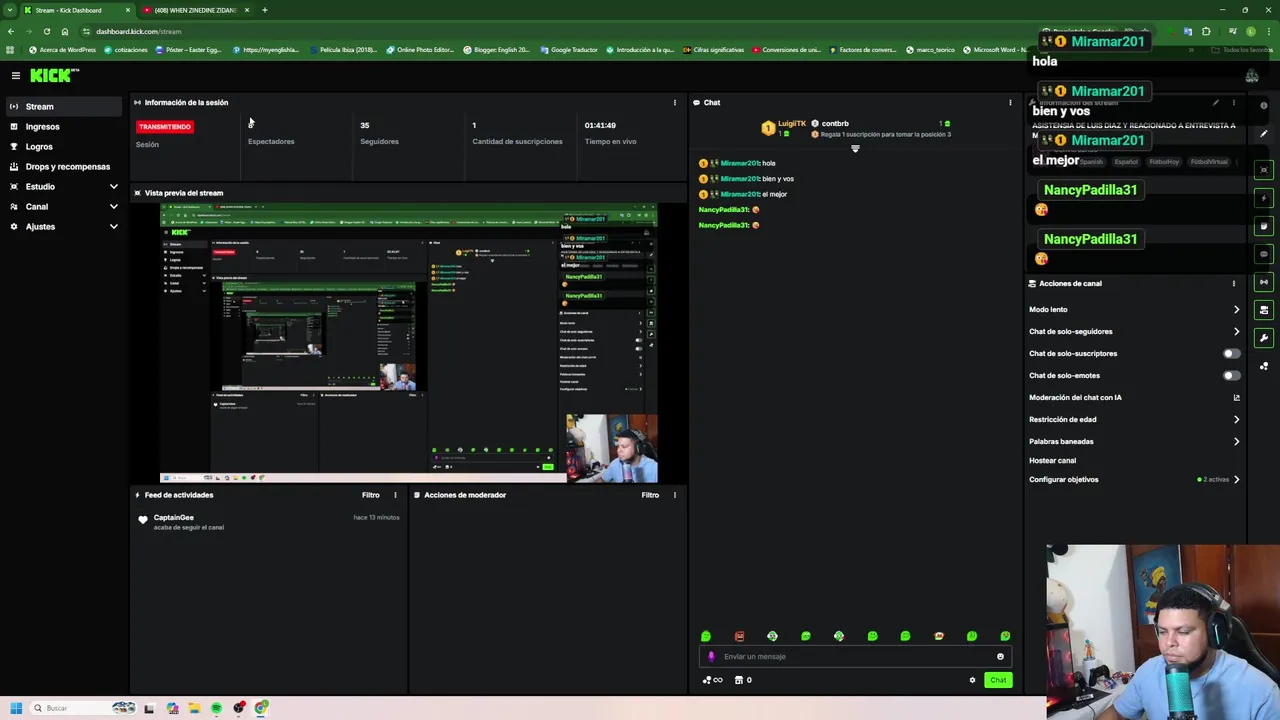Open Acciones de moderador options menu

(674, 495)
